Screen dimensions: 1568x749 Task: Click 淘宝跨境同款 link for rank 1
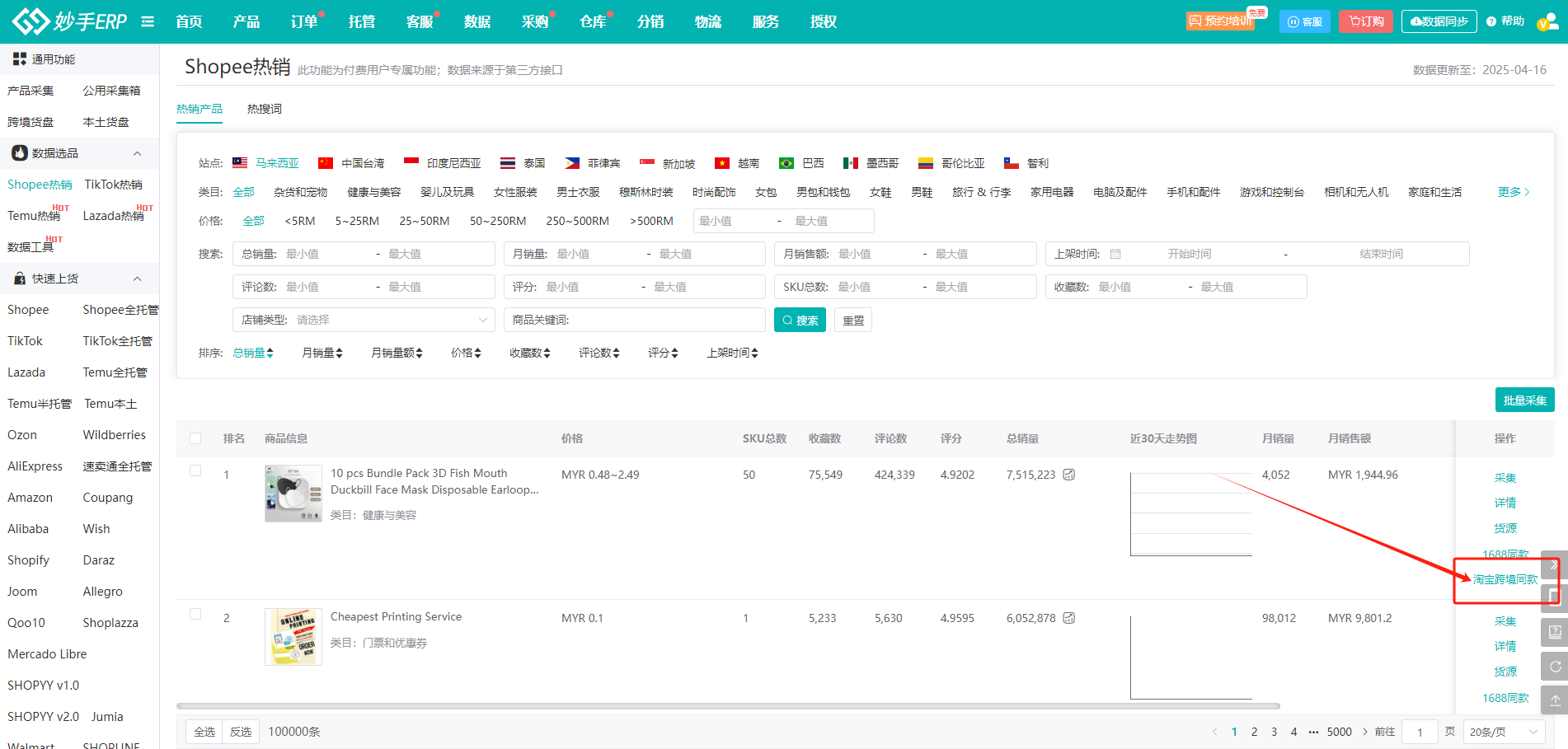click(x=1505, y=579)
